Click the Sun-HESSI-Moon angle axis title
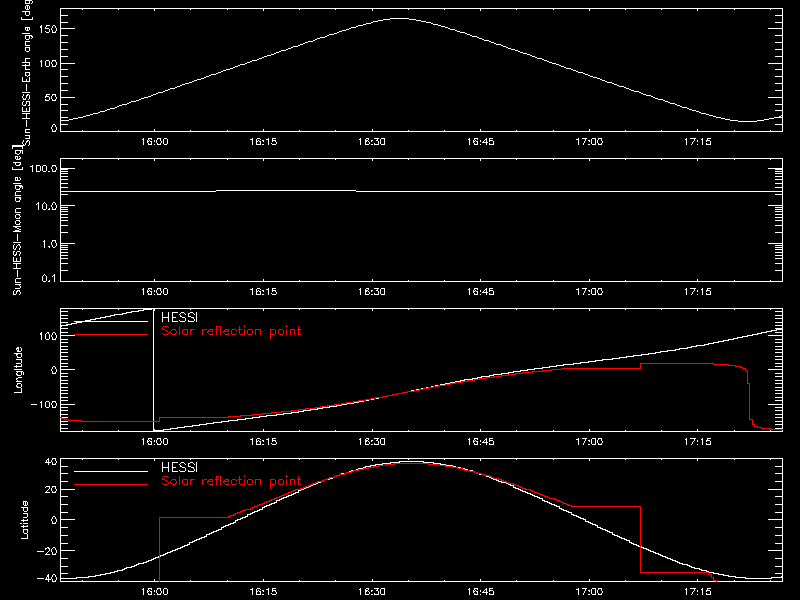The width and height of the screenshot is (800, 600). tap(17, 220)
